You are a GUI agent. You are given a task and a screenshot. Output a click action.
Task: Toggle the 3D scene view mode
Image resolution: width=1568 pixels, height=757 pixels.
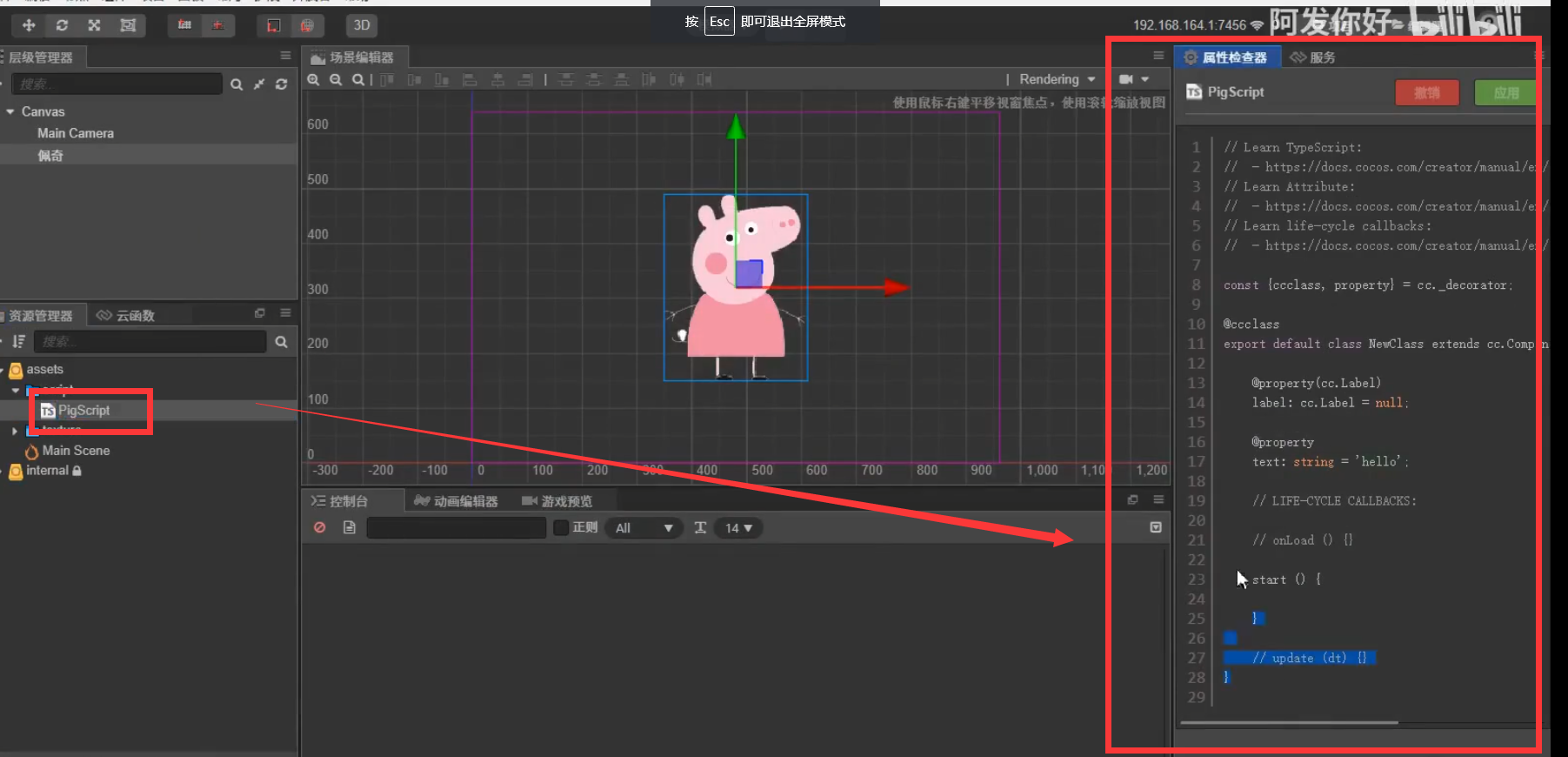click(362, 25)
